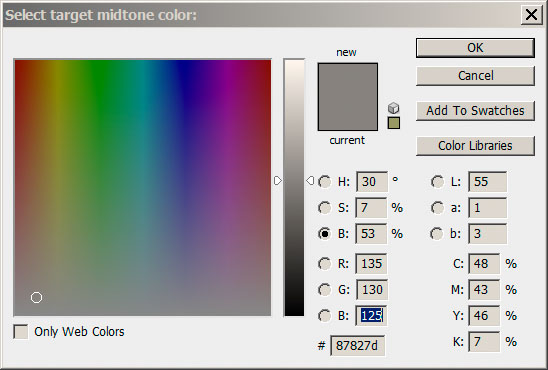Click the cyan C percentage field

coord(484,263)
